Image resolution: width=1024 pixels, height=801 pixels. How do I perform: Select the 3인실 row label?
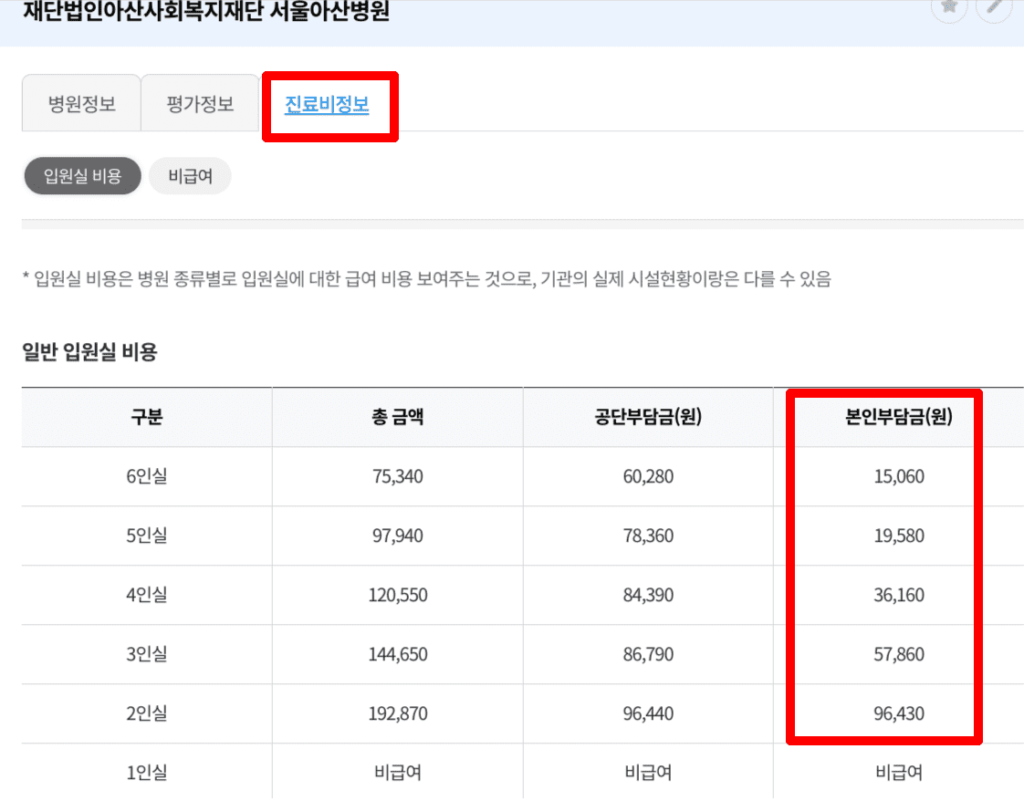[147, 654]
